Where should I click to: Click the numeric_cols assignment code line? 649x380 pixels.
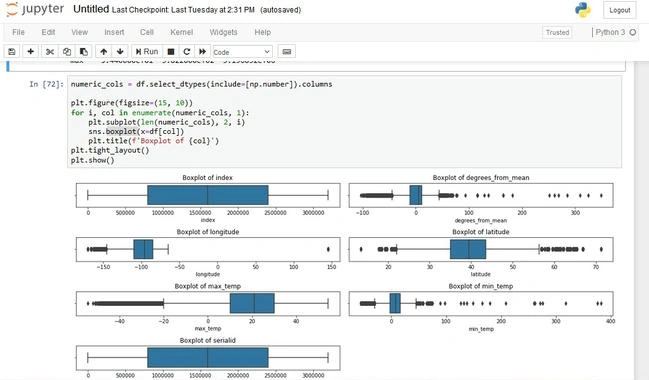tap(201, 84)
